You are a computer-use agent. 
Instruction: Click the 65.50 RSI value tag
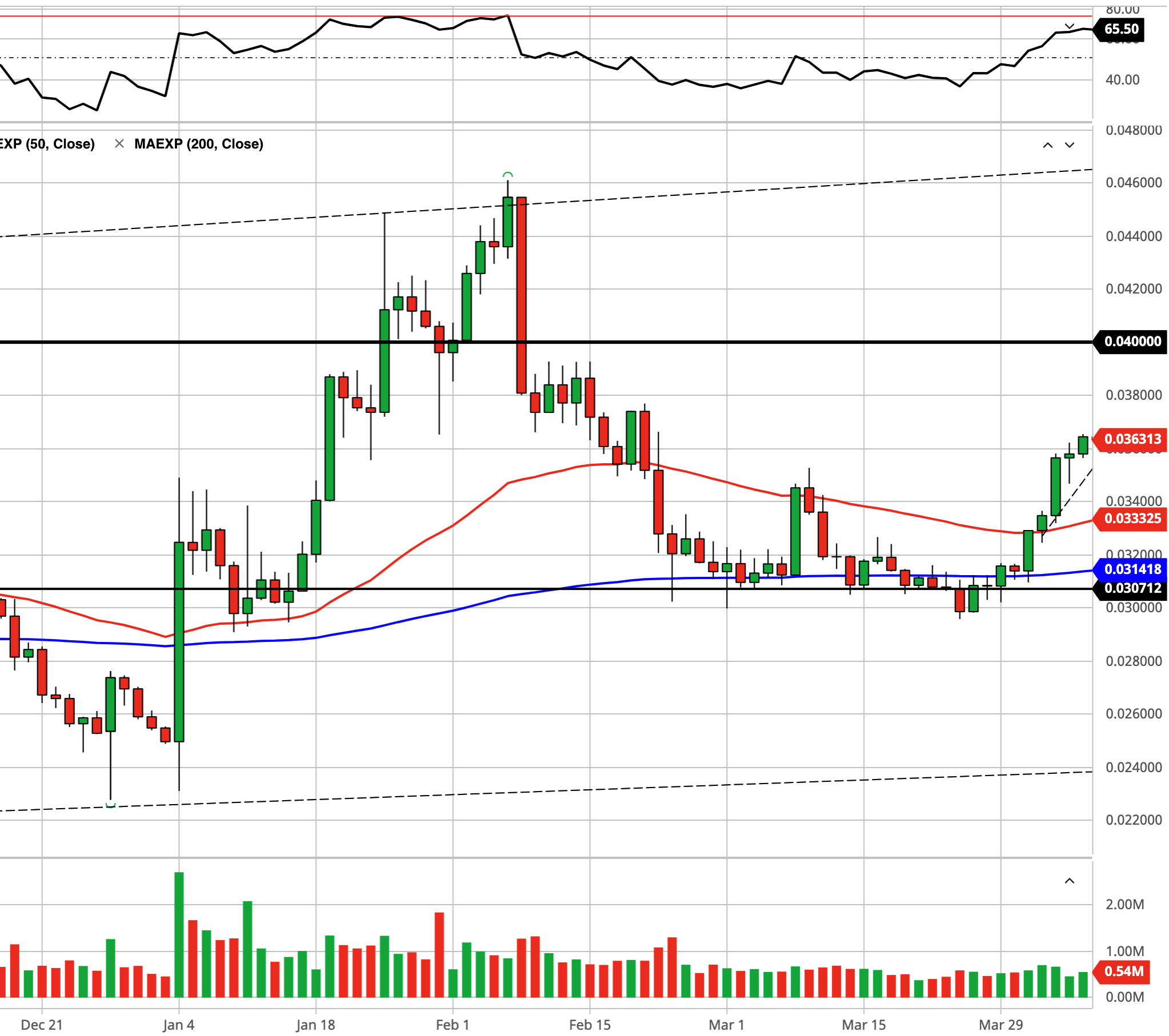(1119, 29)
